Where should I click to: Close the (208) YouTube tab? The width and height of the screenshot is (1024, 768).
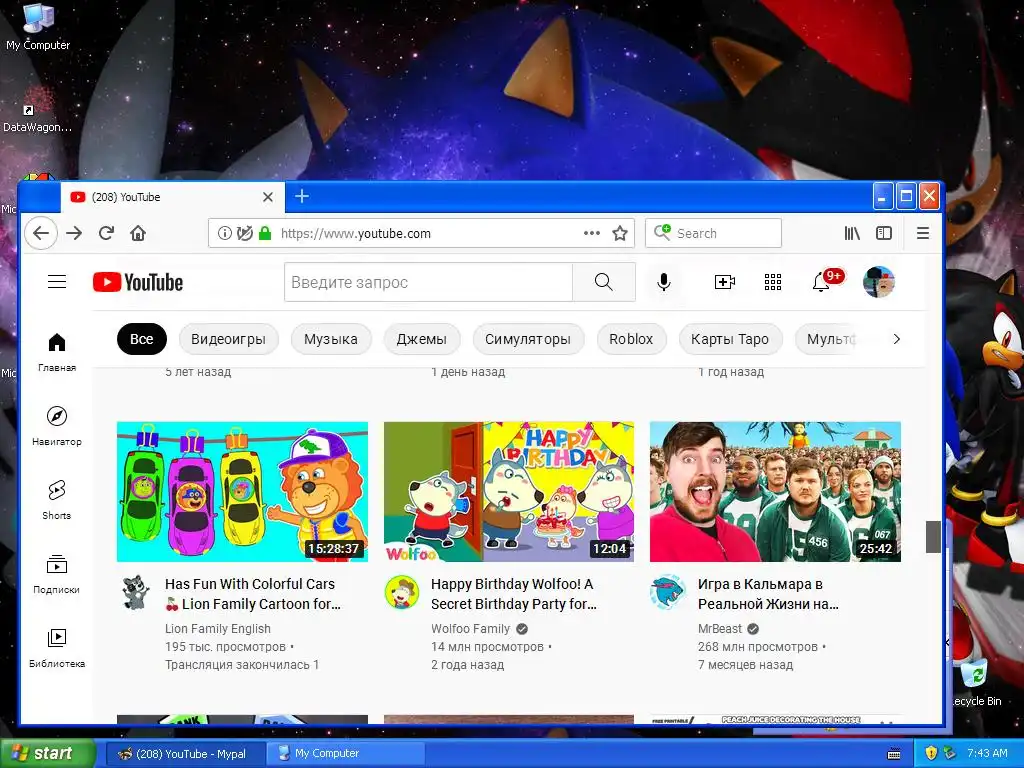tap(268, 197)
